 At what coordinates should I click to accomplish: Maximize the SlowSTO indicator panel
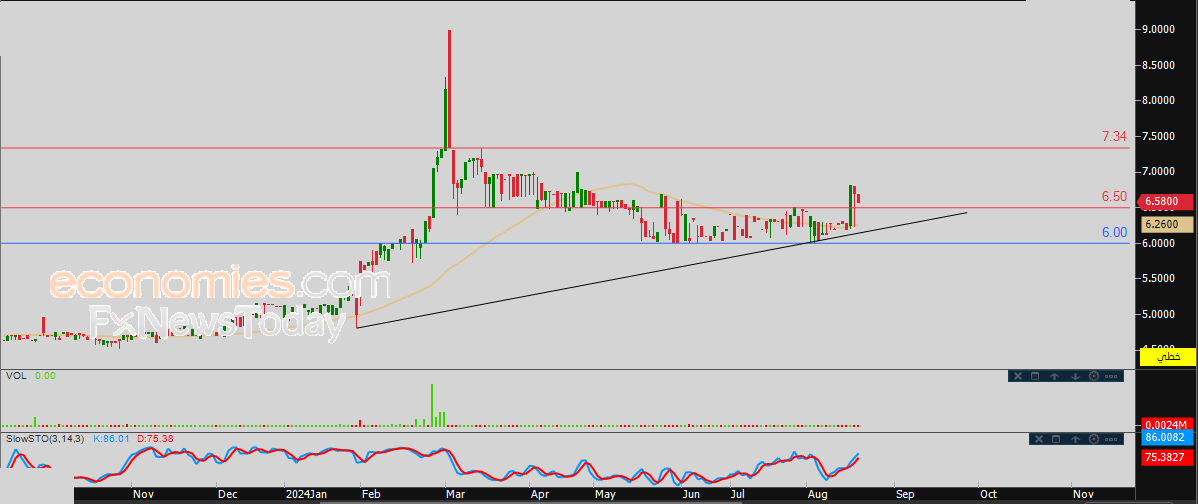tap(1056, 438)
